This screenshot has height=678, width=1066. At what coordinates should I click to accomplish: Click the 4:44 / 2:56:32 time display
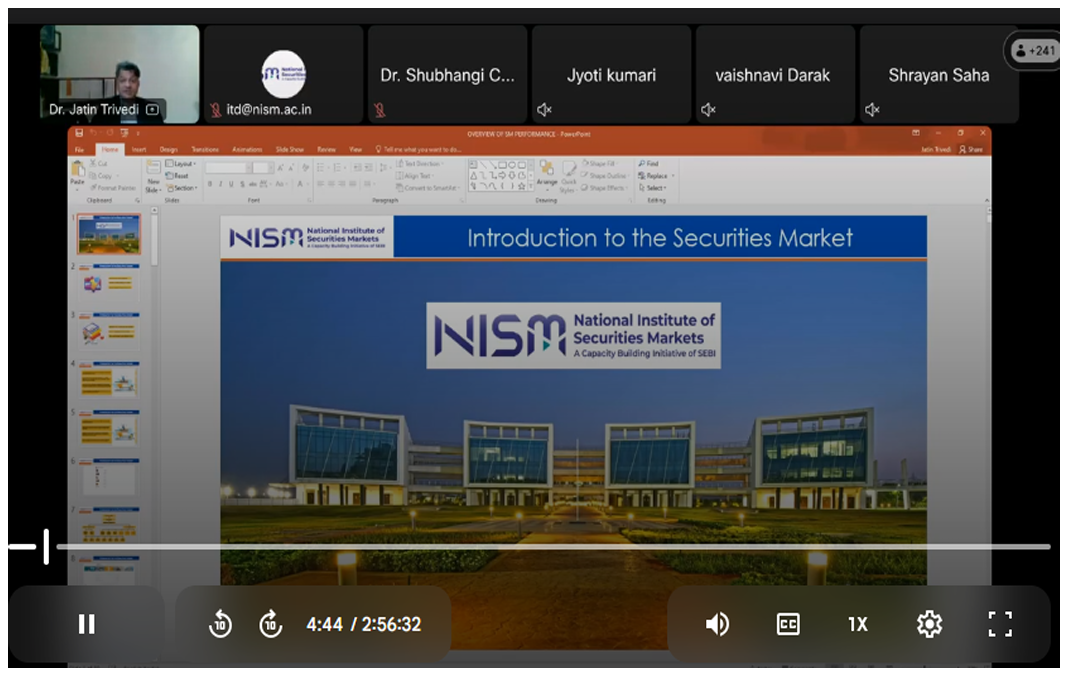(364, 624)
